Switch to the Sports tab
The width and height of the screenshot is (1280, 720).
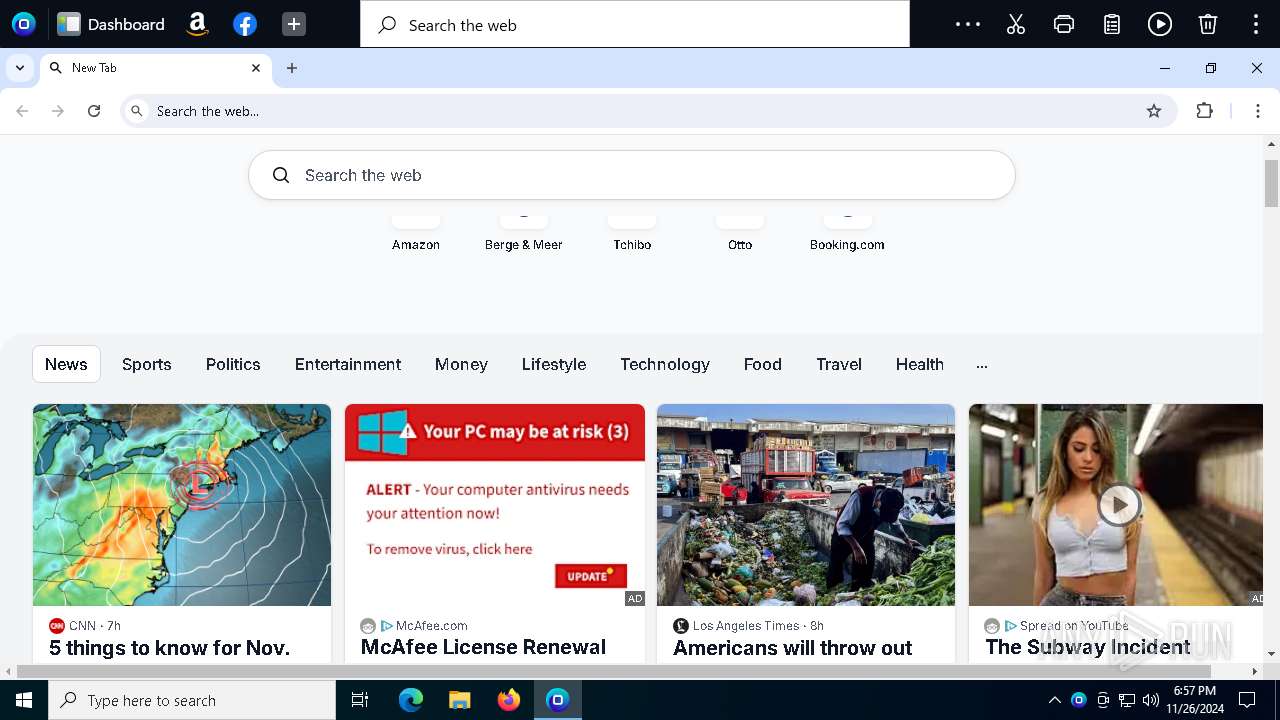coord(147,364)
